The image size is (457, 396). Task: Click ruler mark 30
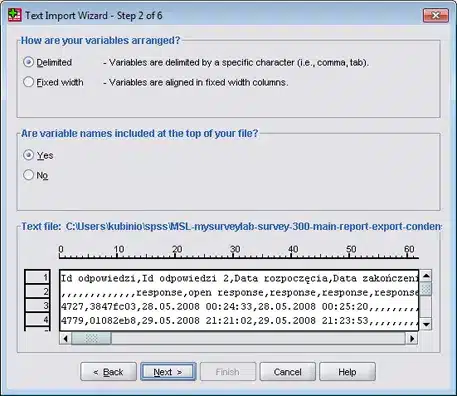[235, 249]
